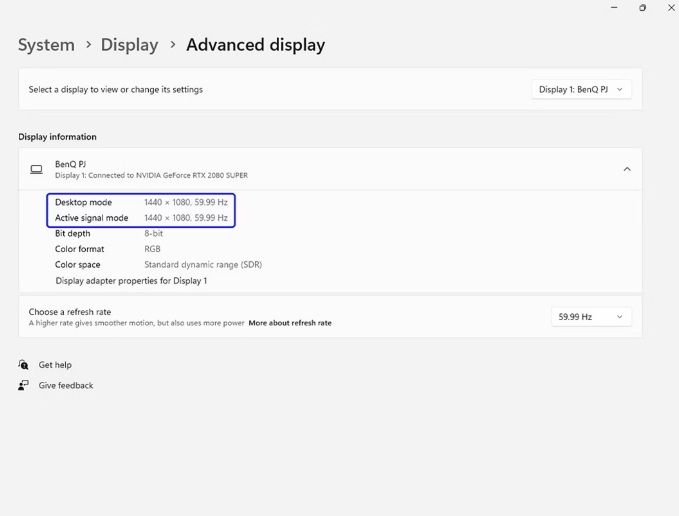Click the Standard dynamic range color space value

tap(203, 265)
